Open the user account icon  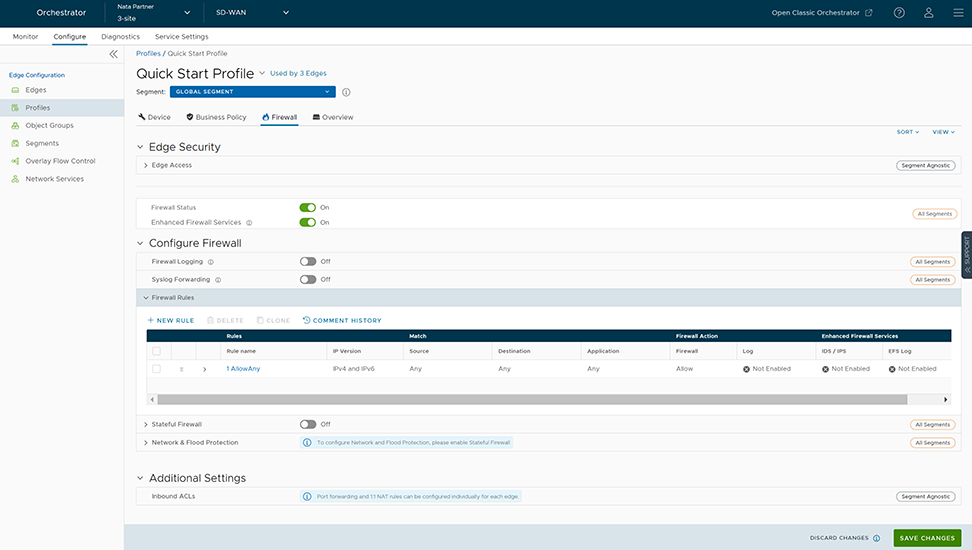click(x=928, y=13)
